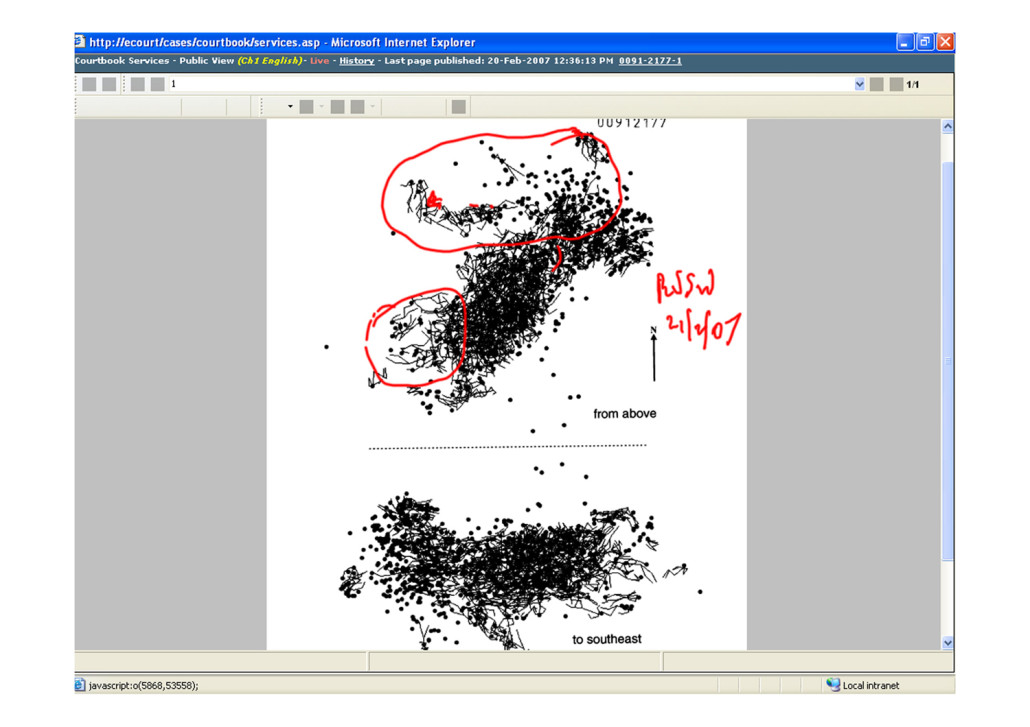Click the Local intranet zone icon
1030x727 pixels.
pyautogui.click(x=833, y=684)
